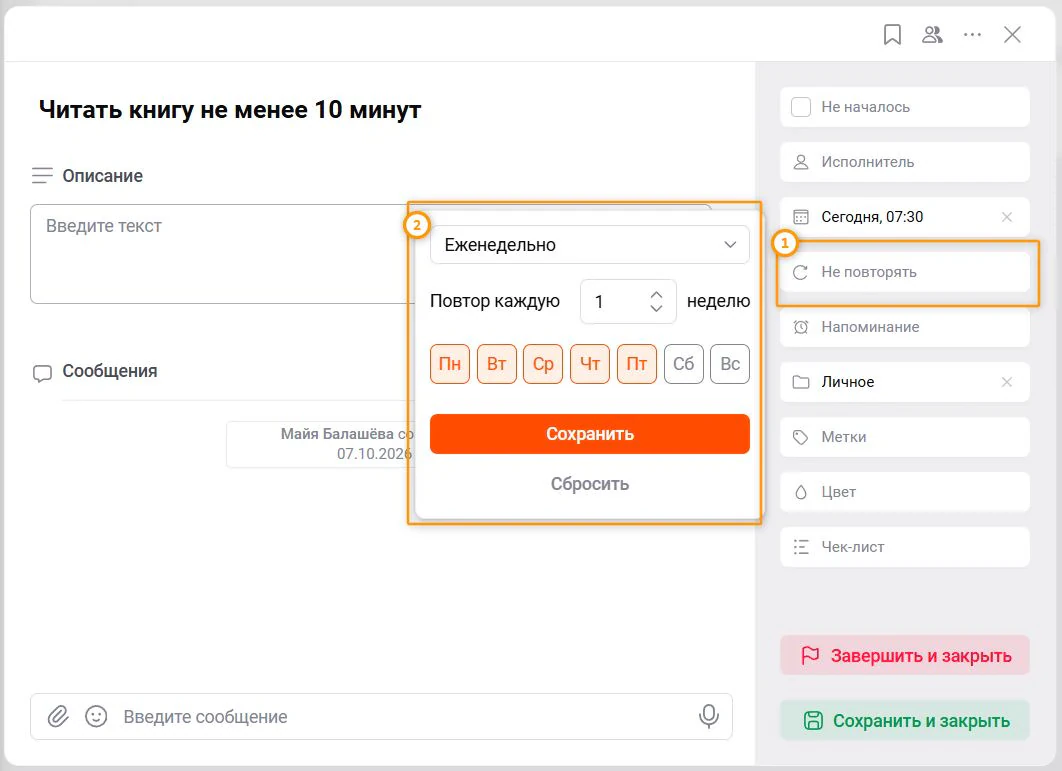Toggle Wednesday (Ср) in the repeat days
Screen dimensions: 1062x771
pyautogui.click(x=543, y=364)
